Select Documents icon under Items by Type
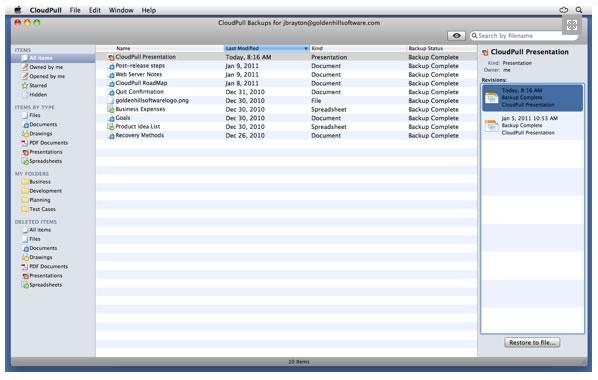 click(x=25, y=125)
